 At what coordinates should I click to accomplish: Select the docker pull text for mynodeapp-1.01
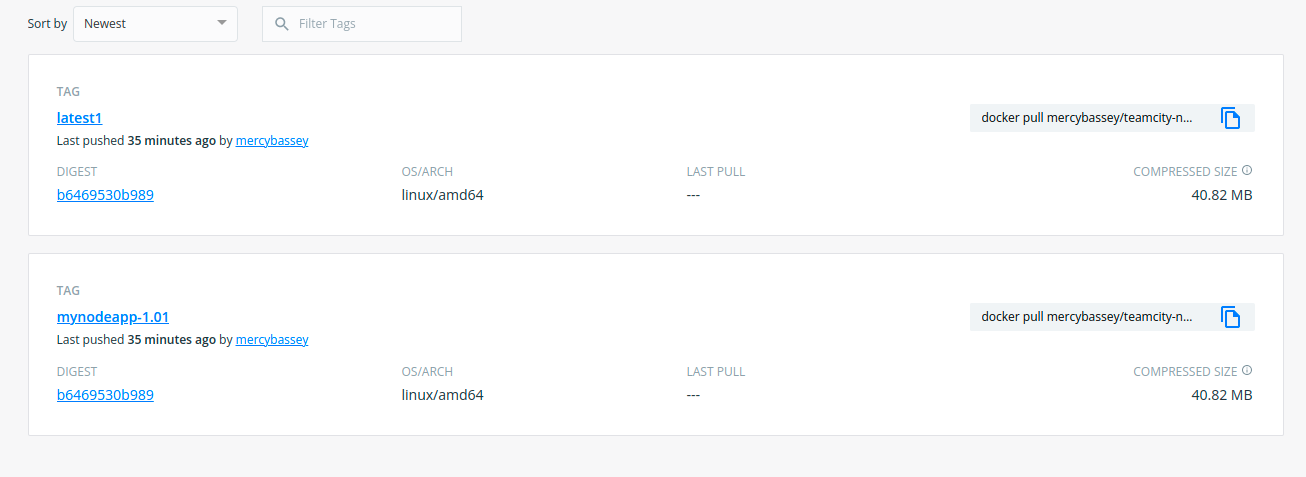coord(1087,317)
